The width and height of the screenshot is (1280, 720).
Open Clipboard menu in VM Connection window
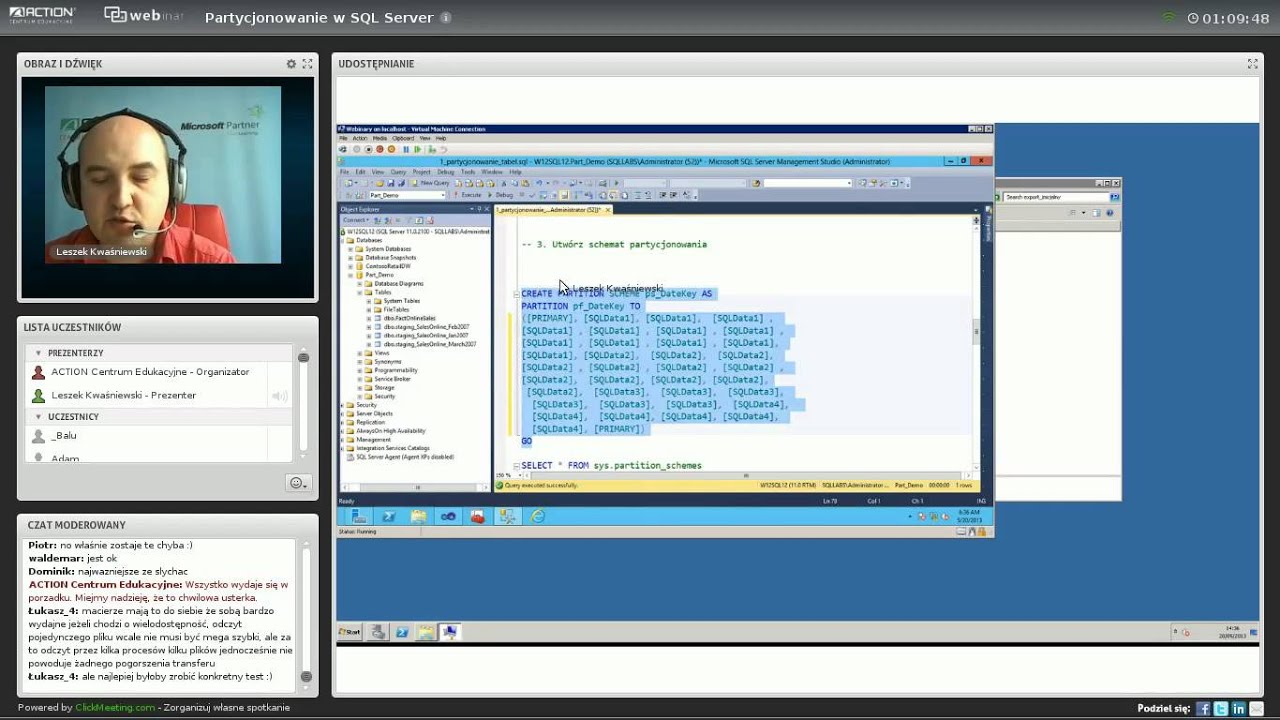coord(403,138)
